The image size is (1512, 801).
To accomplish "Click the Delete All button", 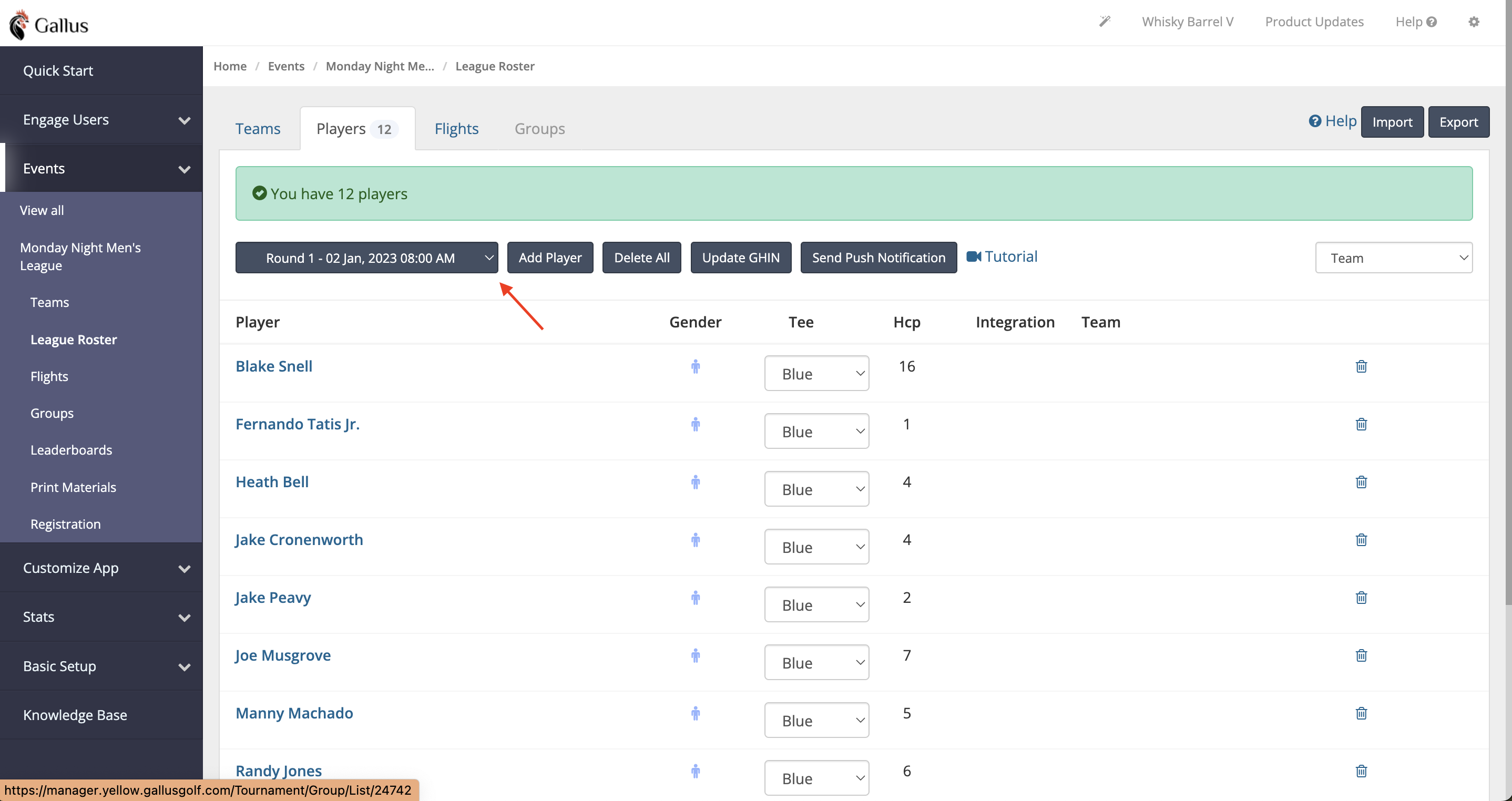I will (641, 258).
